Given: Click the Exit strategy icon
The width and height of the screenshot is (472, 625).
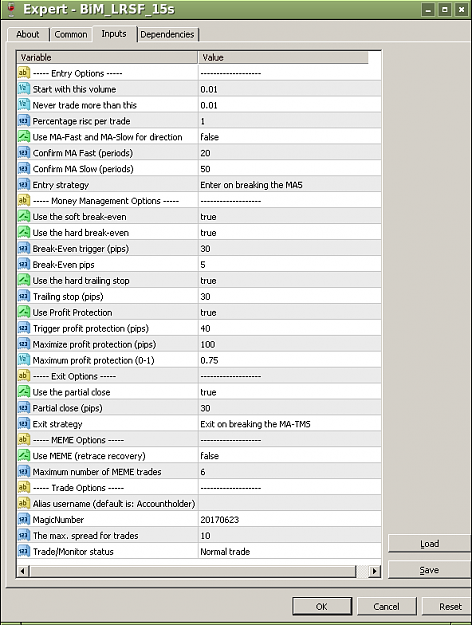Looking at the screenshot, I should [x=24, y=424].
